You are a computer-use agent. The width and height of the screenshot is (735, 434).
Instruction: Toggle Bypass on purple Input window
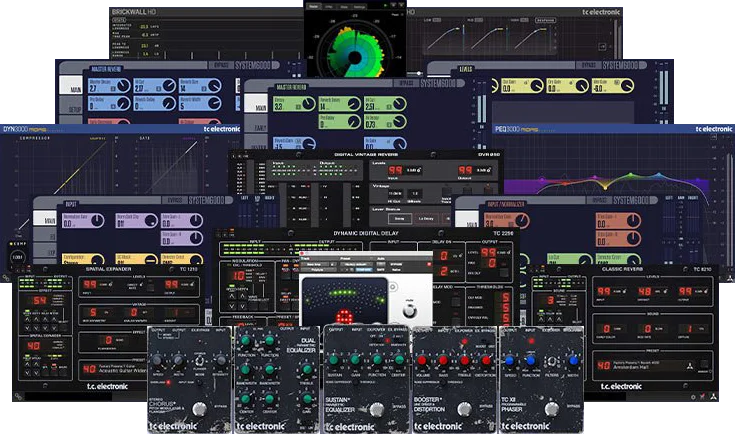pyautogui.click(x=174, y=200)
